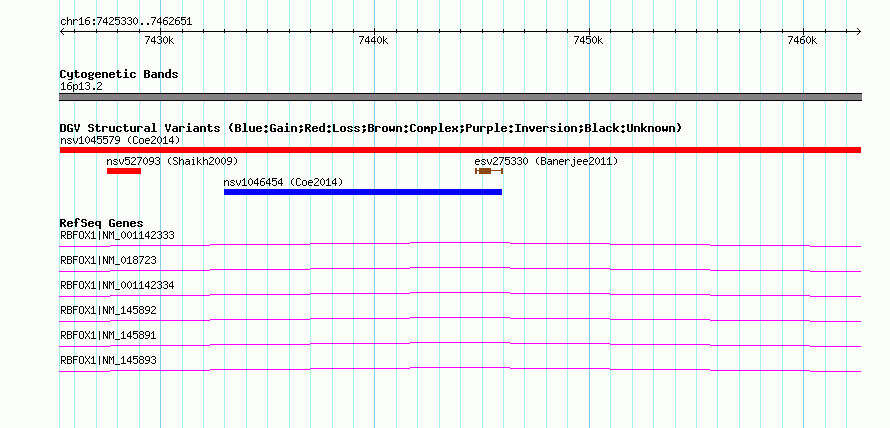890x428 pixels.
Task: Click the 7460k ruler tick label
Action: 803,40
